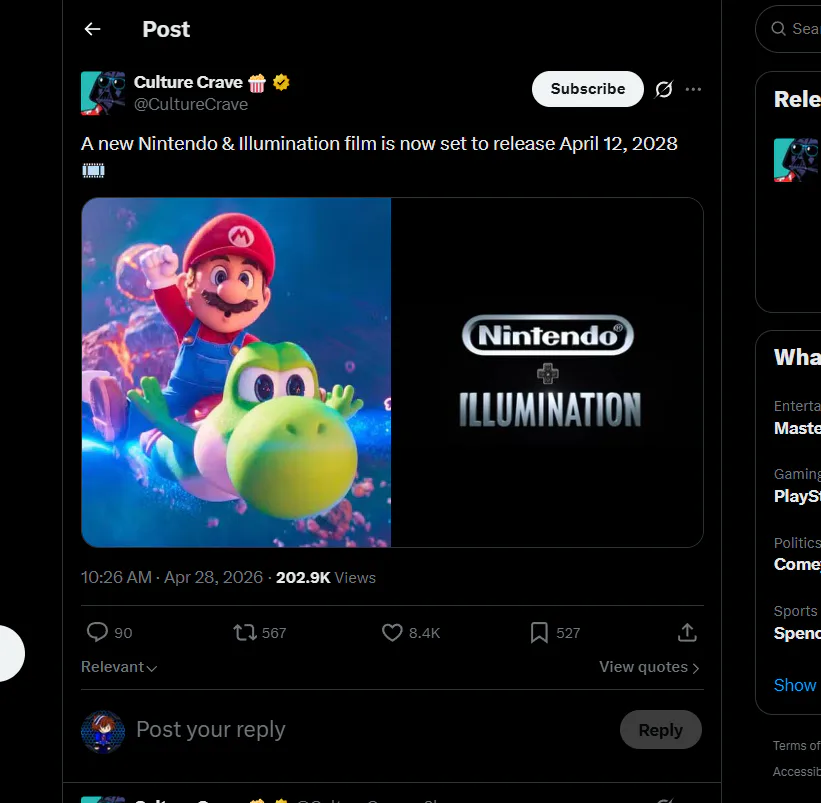Click the greyed Reply button
The height and width of the screenshot is (803, 821).
click(660, 730)
